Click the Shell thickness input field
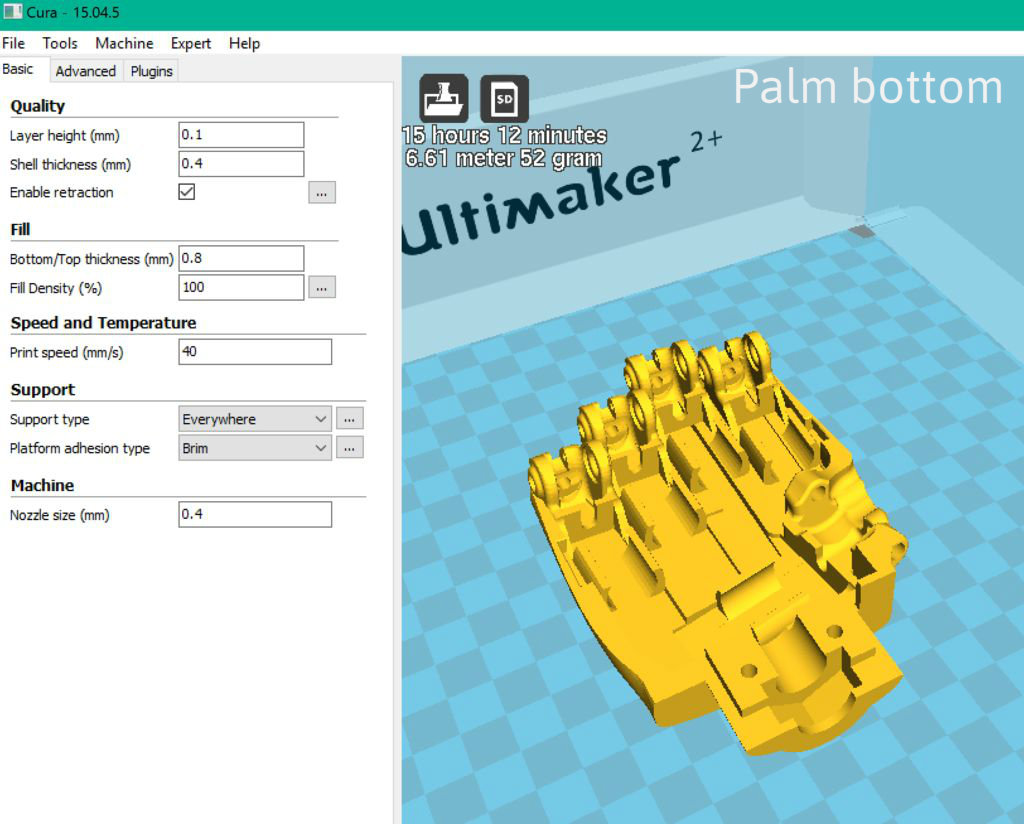1024x824 pixels. point(241,164)
